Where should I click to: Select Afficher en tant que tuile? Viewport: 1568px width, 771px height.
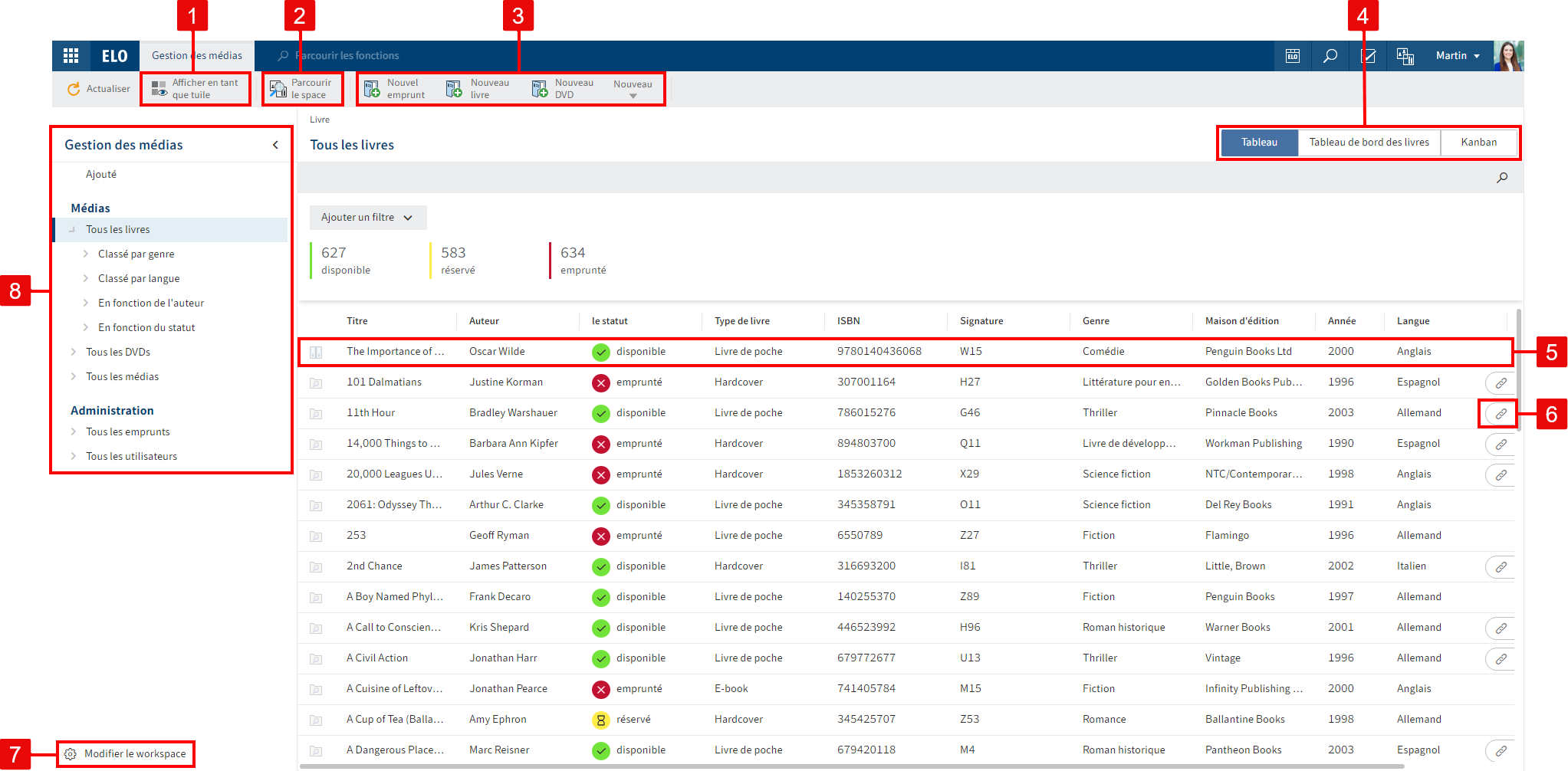[x=196, y=89]
